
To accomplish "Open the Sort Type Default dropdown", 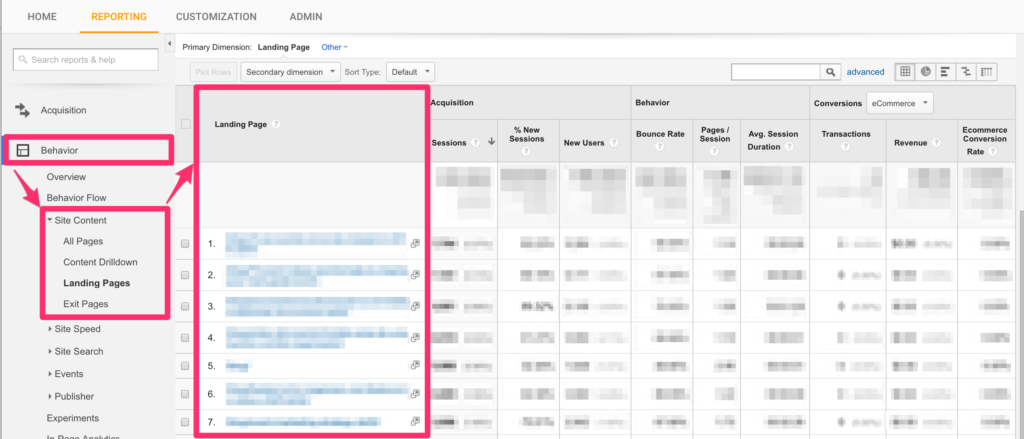I will 411,72.
